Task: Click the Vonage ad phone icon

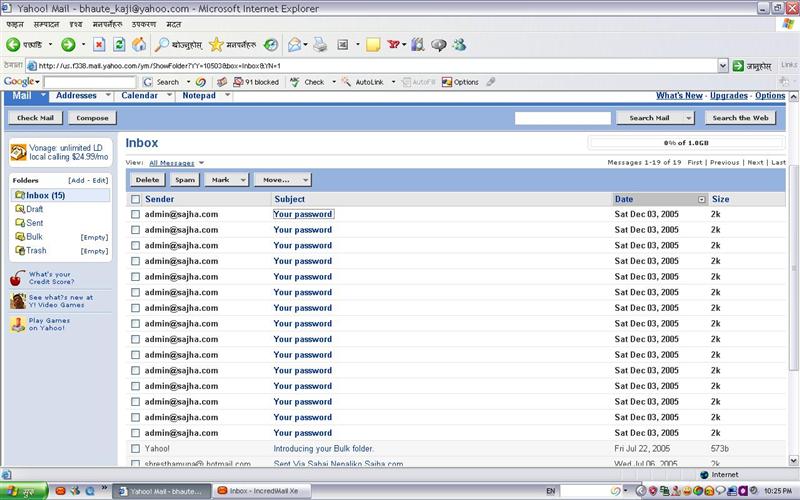Action: click(x=18, y=152)
